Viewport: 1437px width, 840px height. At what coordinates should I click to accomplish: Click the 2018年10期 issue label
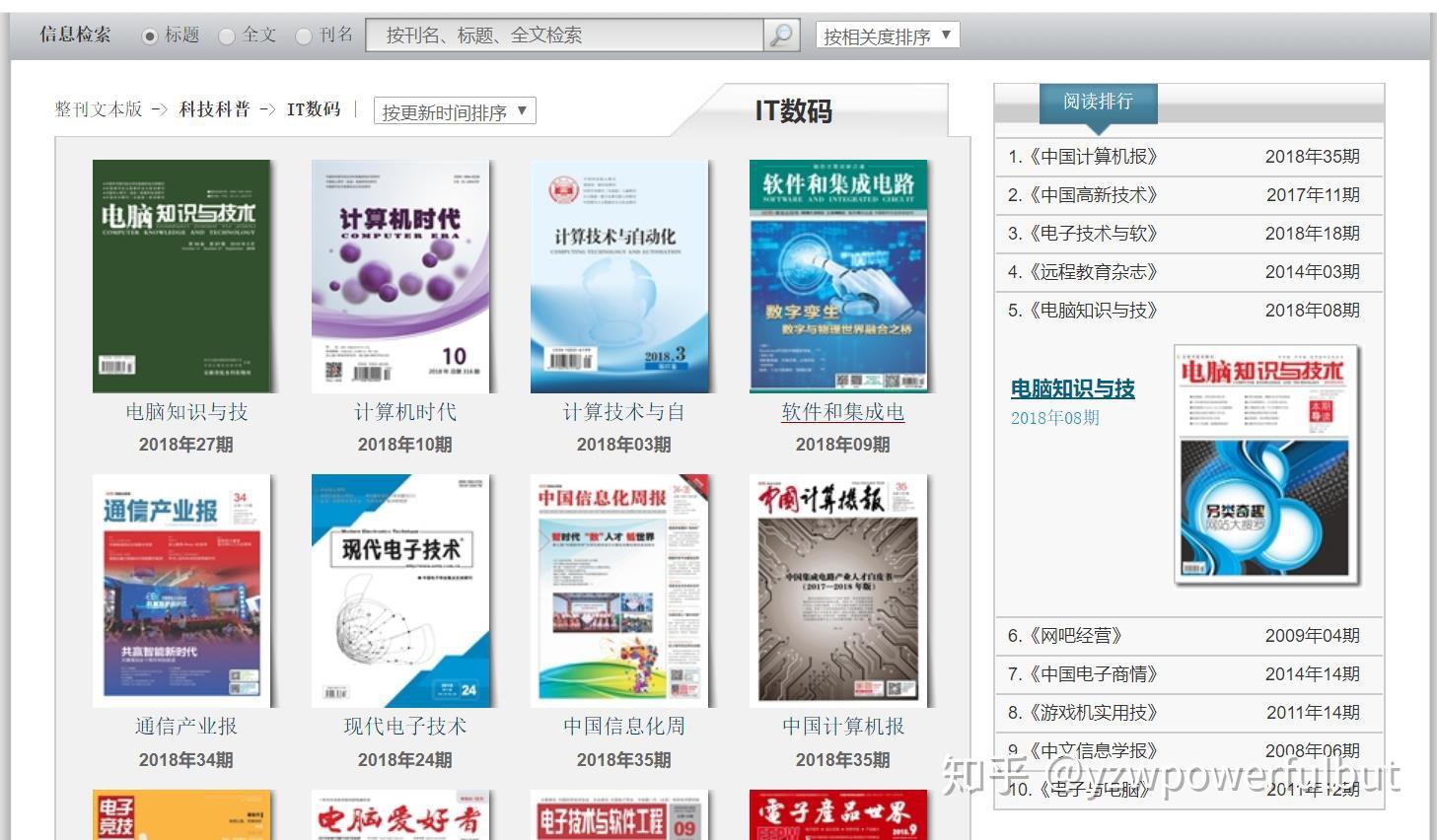point(405,445)
